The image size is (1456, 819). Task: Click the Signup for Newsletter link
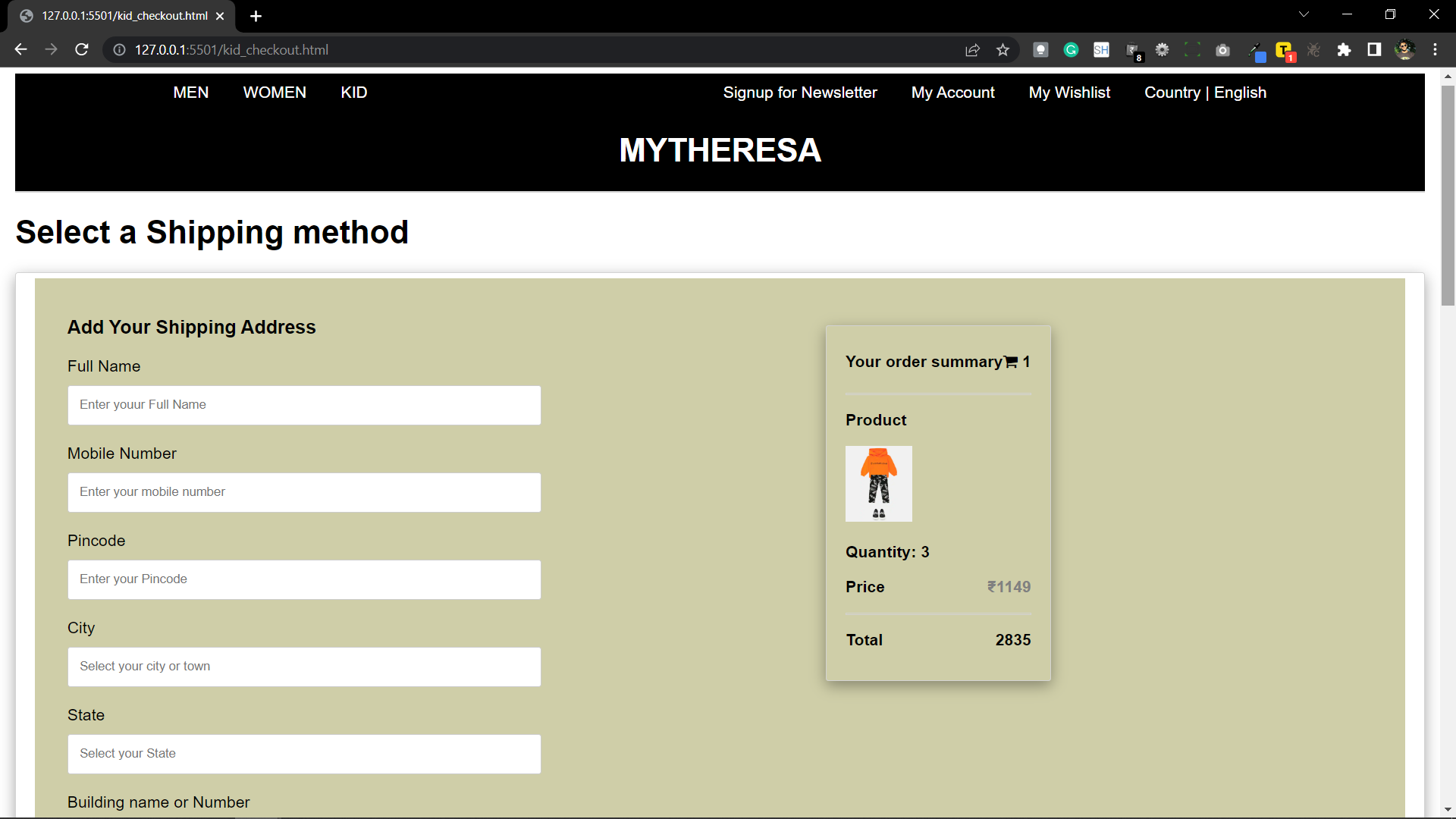(x=799, y=93)
